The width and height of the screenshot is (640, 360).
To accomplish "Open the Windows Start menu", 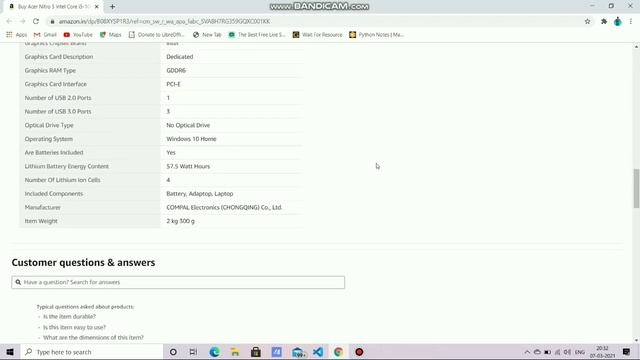I will (10, 352).
